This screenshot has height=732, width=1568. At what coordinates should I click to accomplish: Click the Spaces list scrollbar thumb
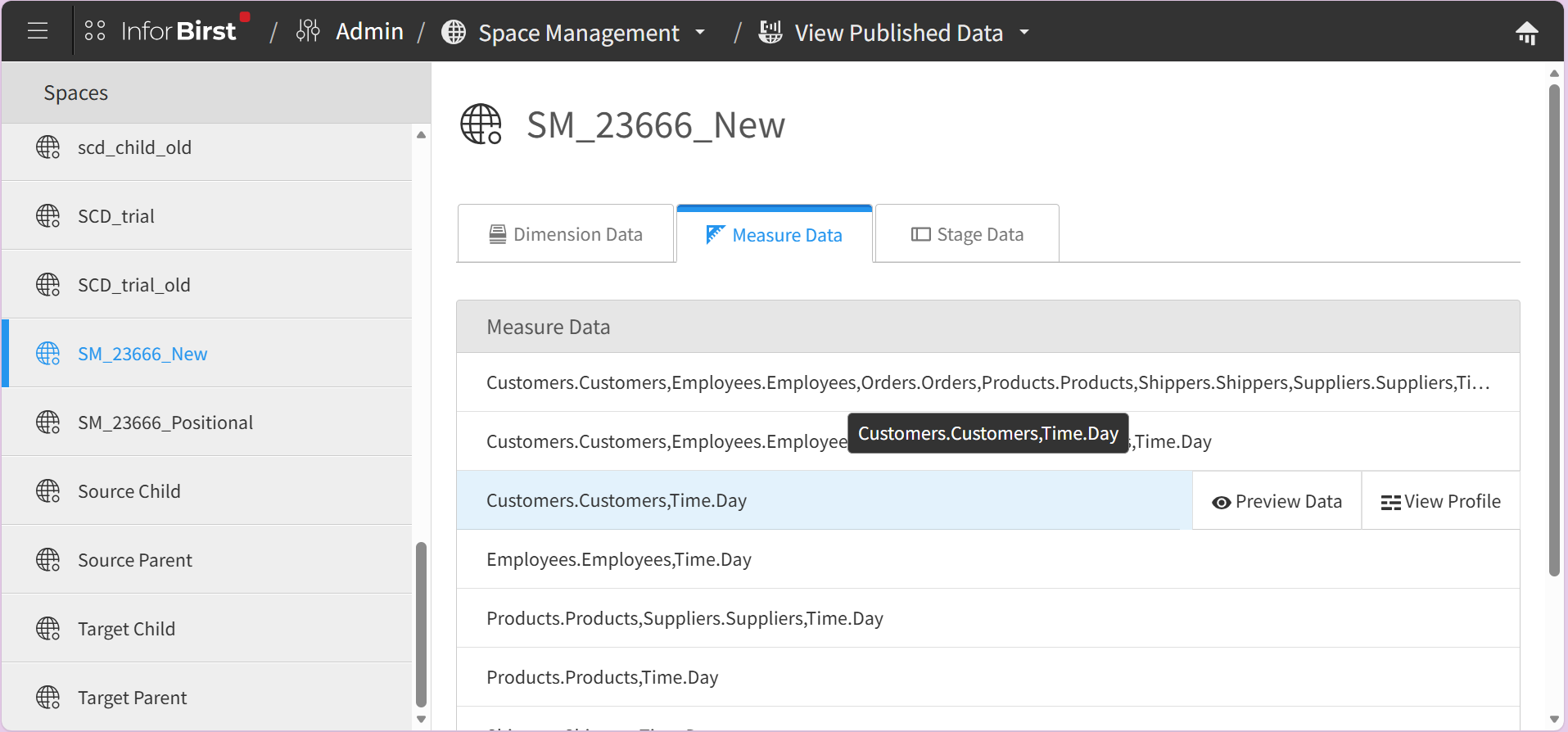click(421, 624)
